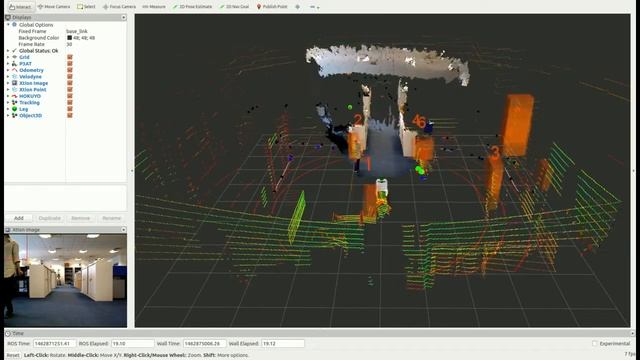Disable the Grid display checkbox
Viewport: 640px width, 360px height.
pyautogui.click(x=70, y=57)
